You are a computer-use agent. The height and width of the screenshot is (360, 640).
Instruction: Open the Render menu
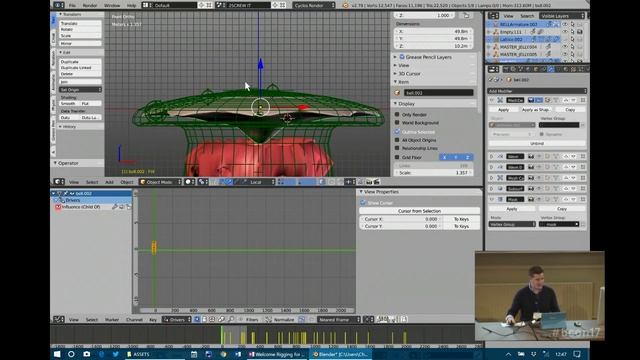[90, 6]
